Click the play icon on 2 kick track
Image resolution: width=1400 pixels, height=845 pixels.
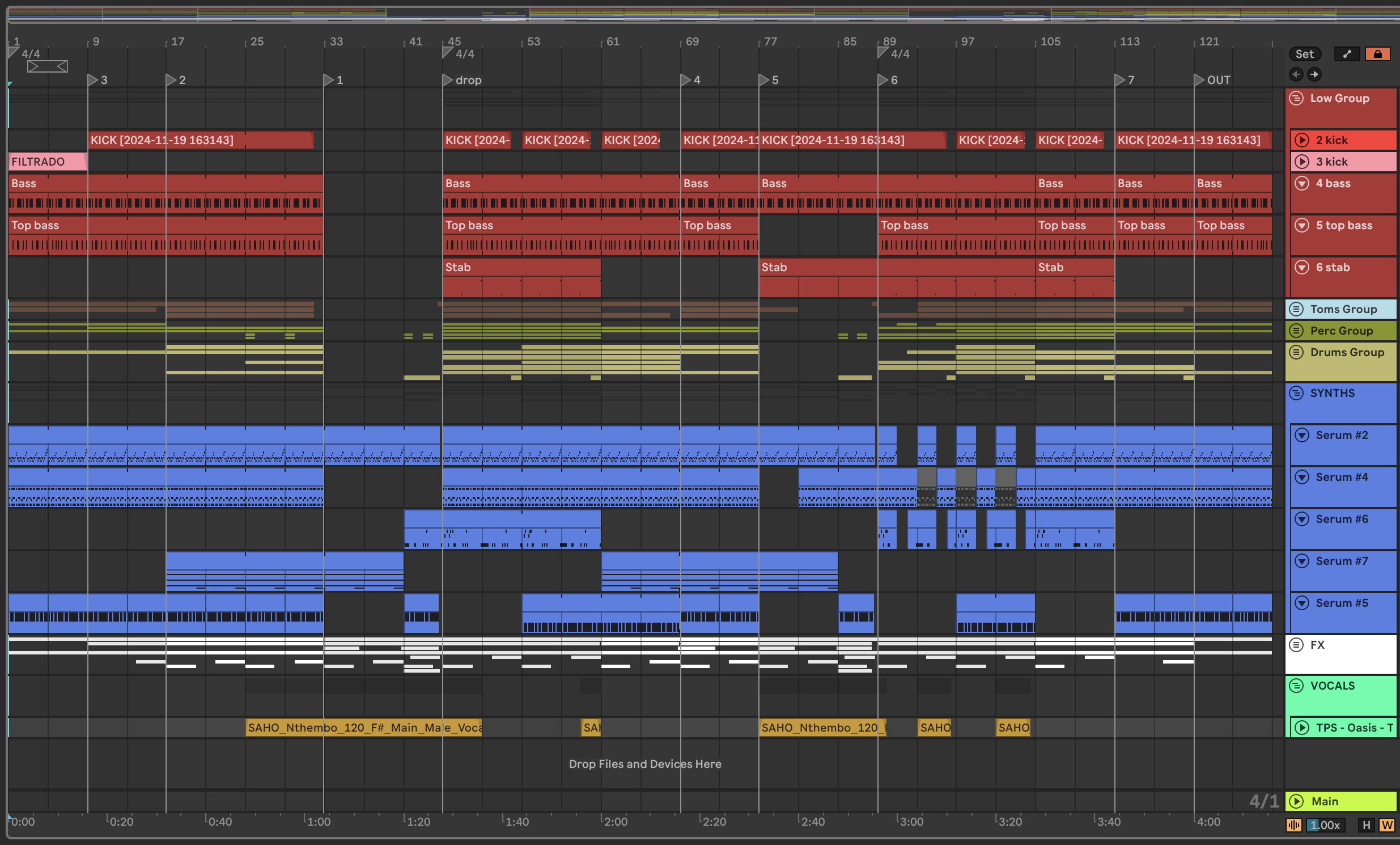[1302, 140]
